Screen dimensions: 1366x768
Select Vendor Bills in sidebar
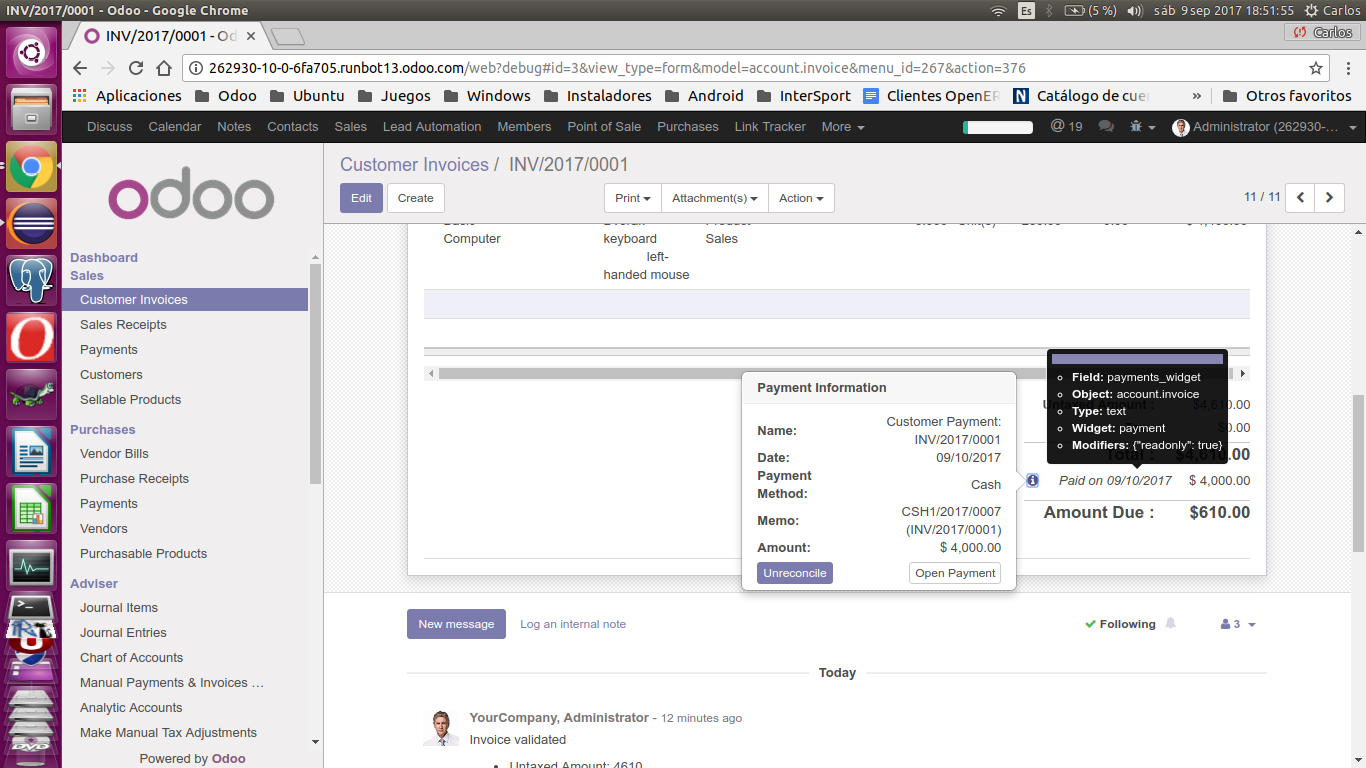(x=114, y=454)
